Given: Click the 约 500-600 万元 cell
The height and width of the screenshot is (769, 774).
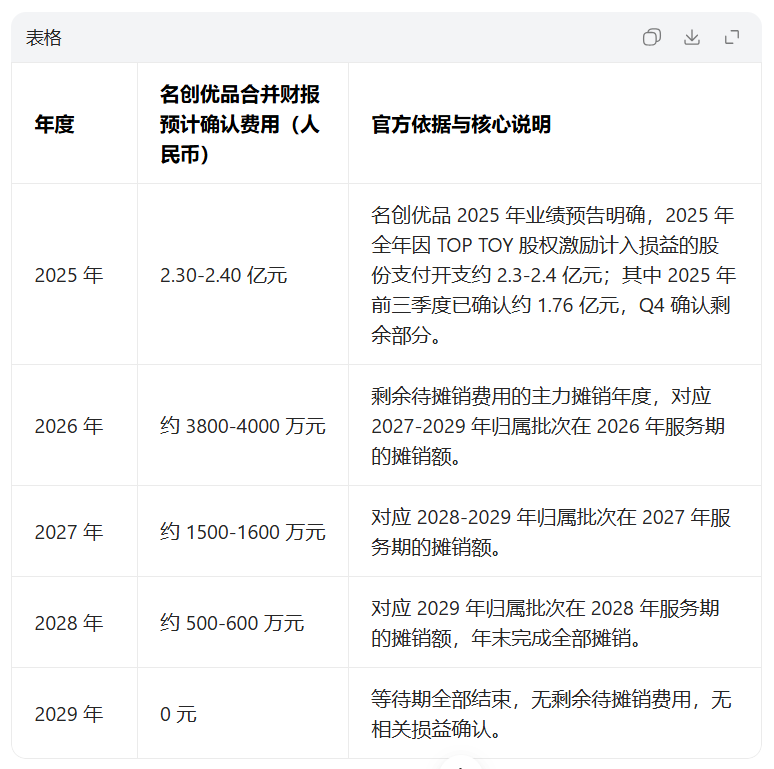Looking at the screenshot, I should pos(232,623).
